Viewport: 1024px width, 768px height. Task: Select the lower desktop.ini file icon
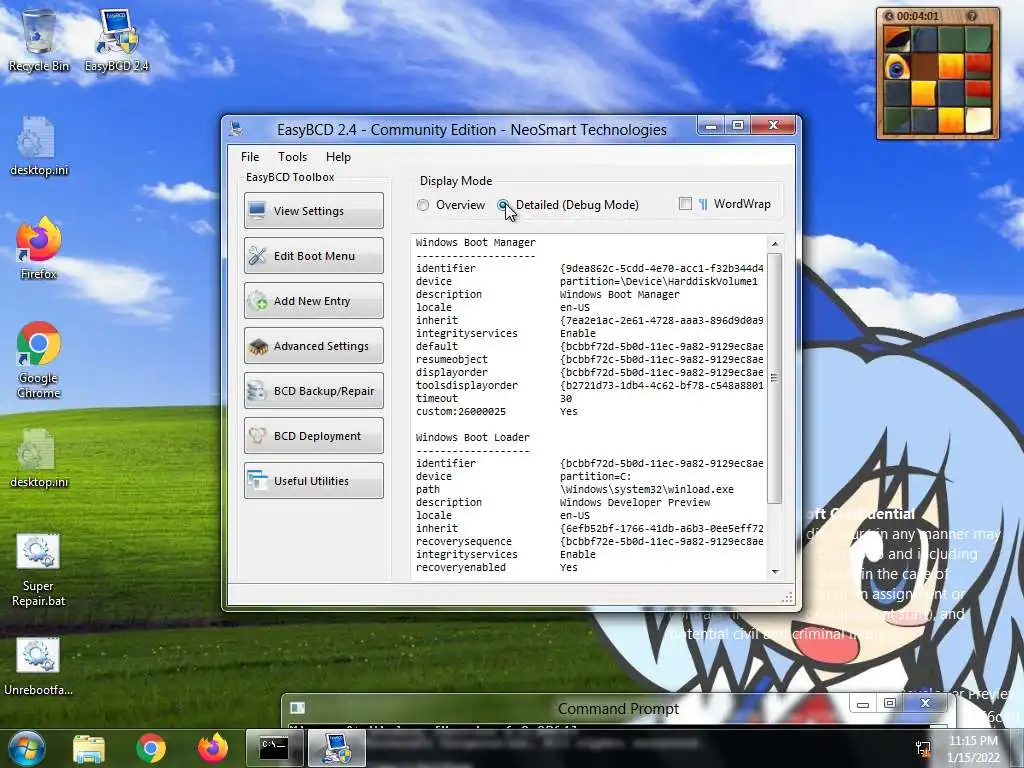pos(39,458)
